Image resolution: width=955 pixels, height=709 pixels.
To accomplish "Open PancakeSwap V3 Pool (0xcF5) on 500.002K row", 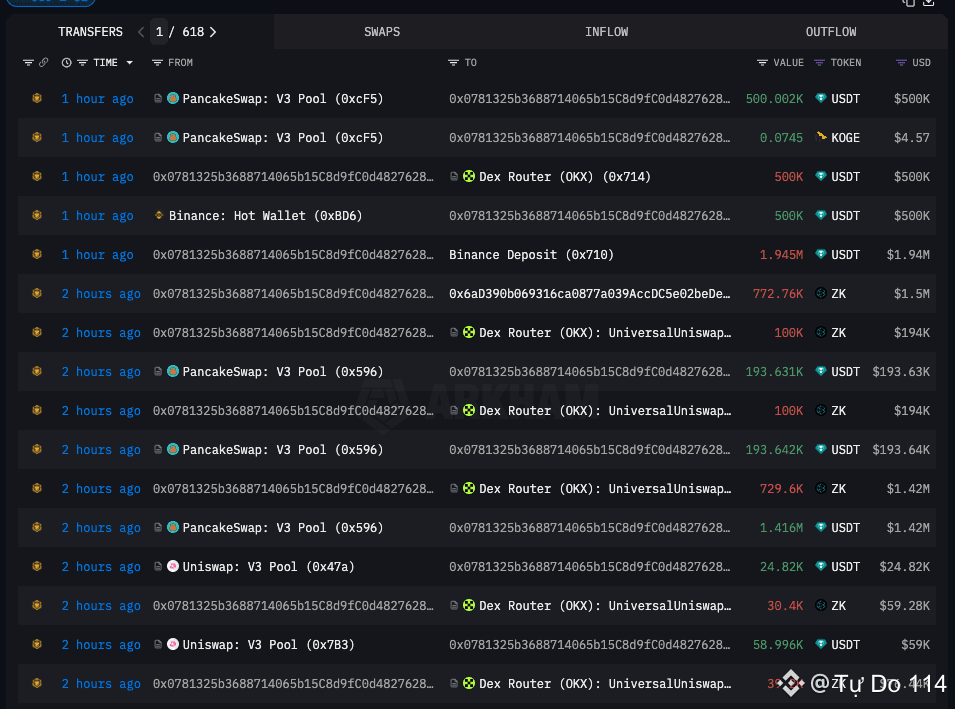I will 283,99.
